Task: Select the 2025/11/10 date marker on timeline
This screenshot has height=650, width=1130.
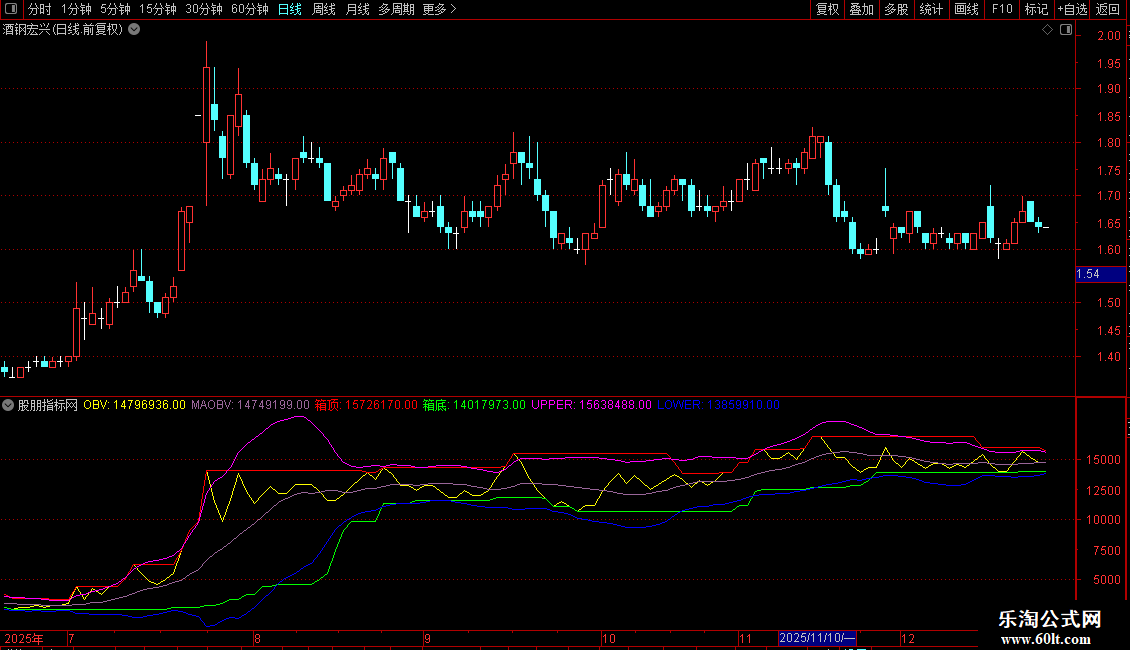Action: click(x=817, y=638)
